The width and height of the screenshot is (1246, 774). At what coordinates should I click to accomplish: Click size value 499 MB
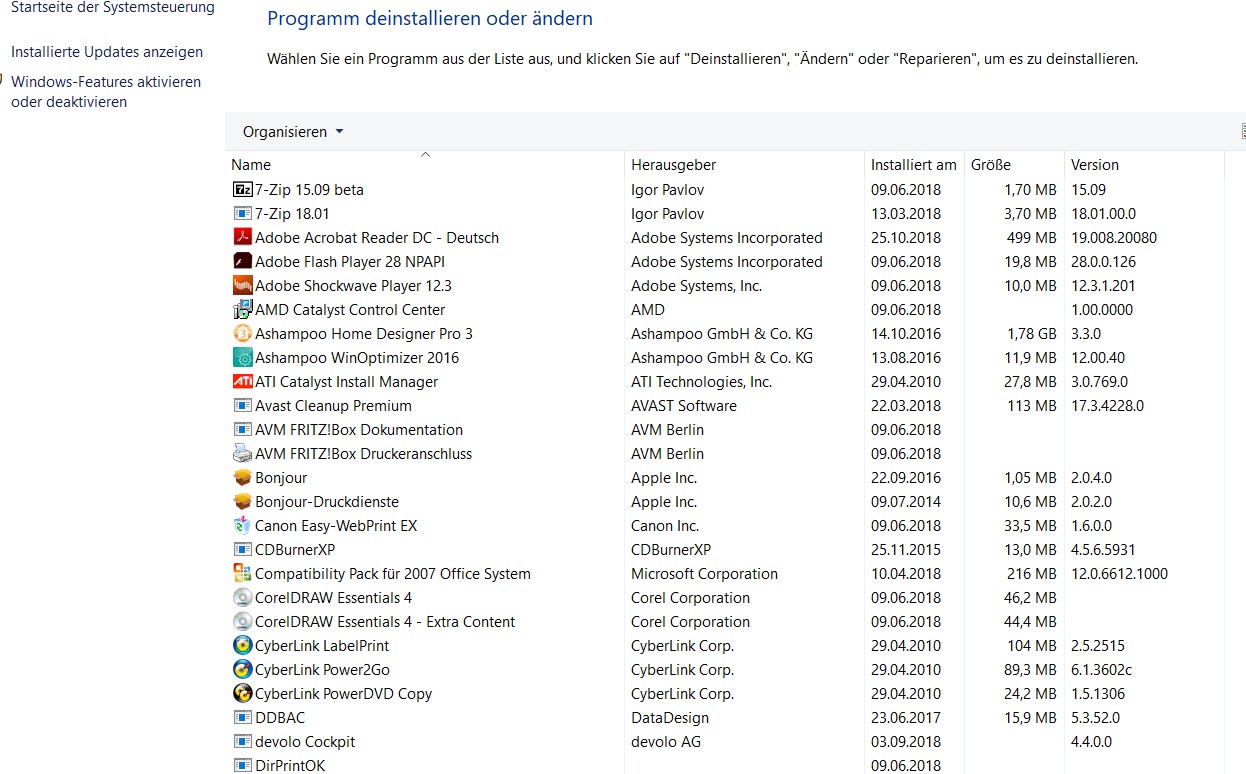(1032, 237)
